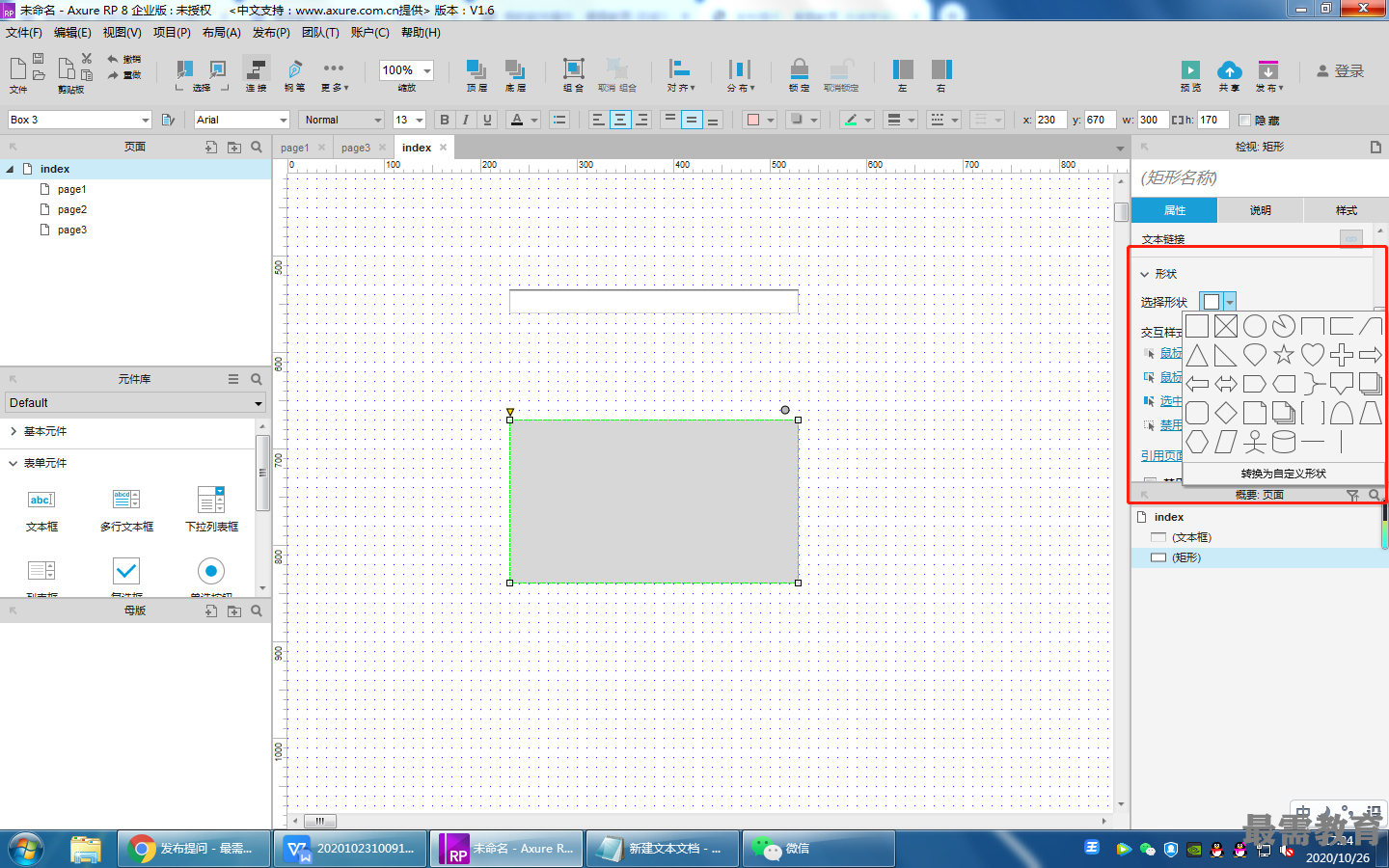Select the cylinder shape
1389x868 pixels.
point(1284,442)
